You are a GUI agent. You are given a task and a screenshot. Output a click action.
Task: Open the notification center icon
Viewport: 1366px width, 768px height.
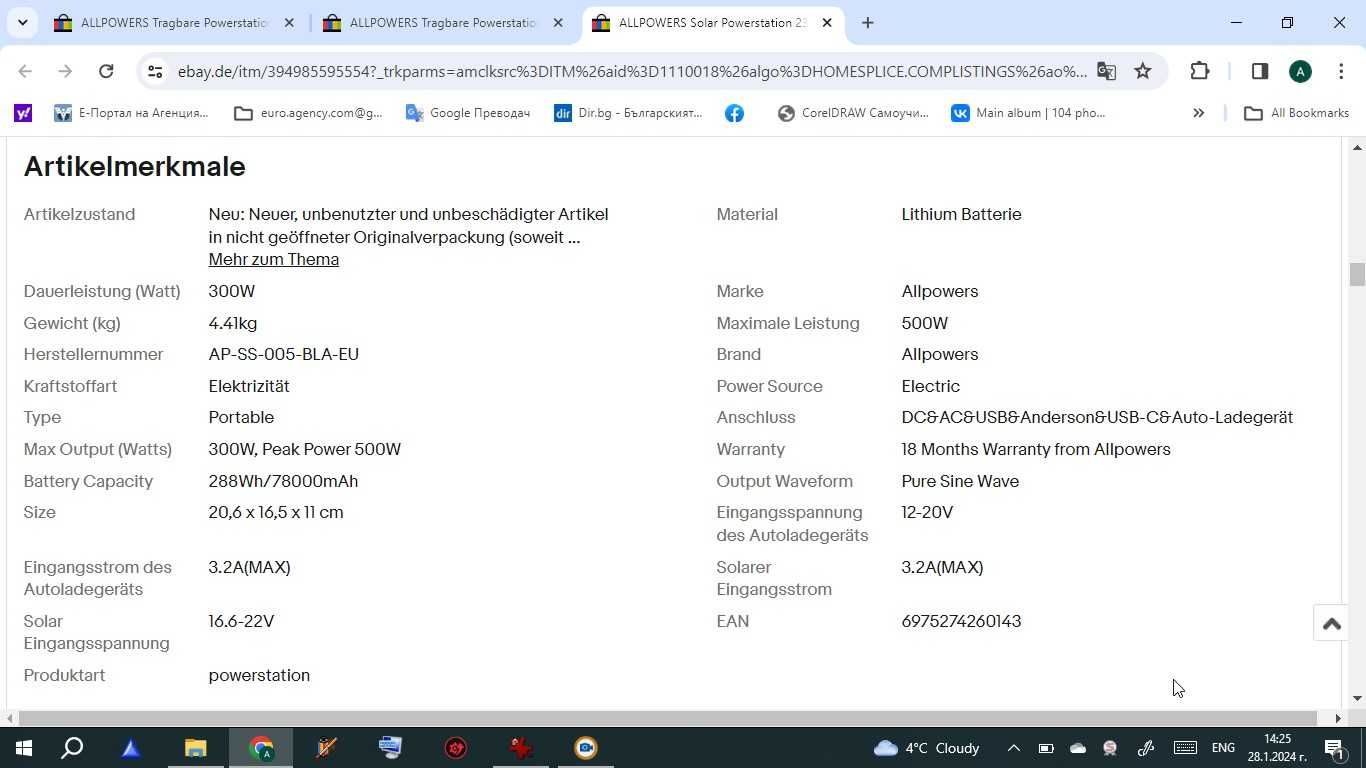click(1333, 748)
